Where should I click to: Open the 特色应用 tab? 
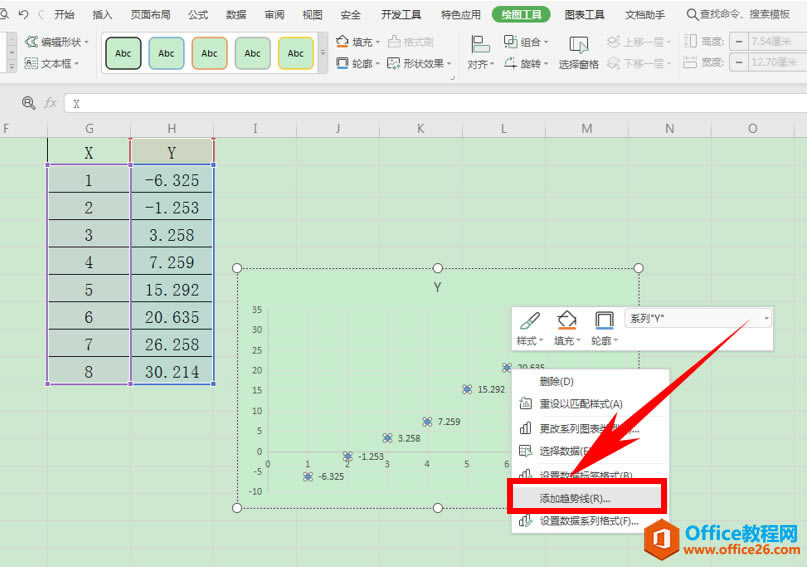461,14
